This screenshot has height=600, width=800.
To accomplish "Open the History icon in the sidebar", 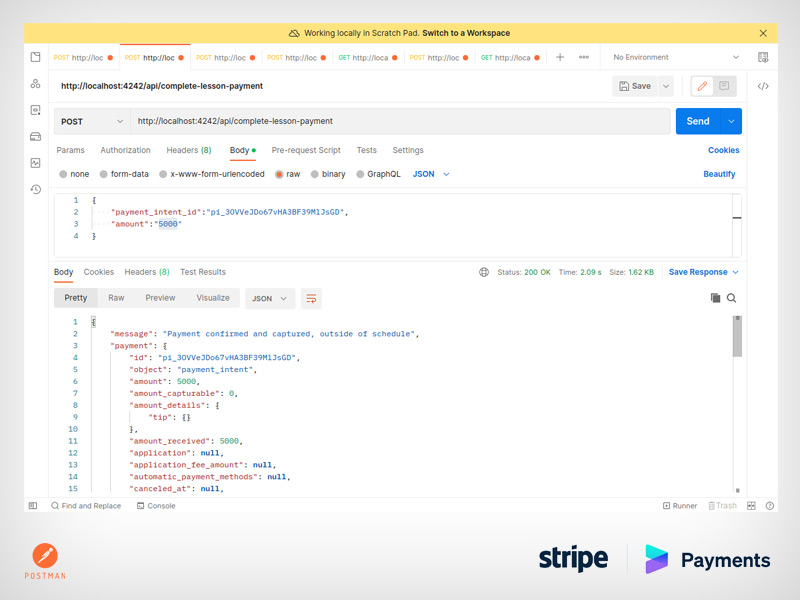I will pos(35,189).
